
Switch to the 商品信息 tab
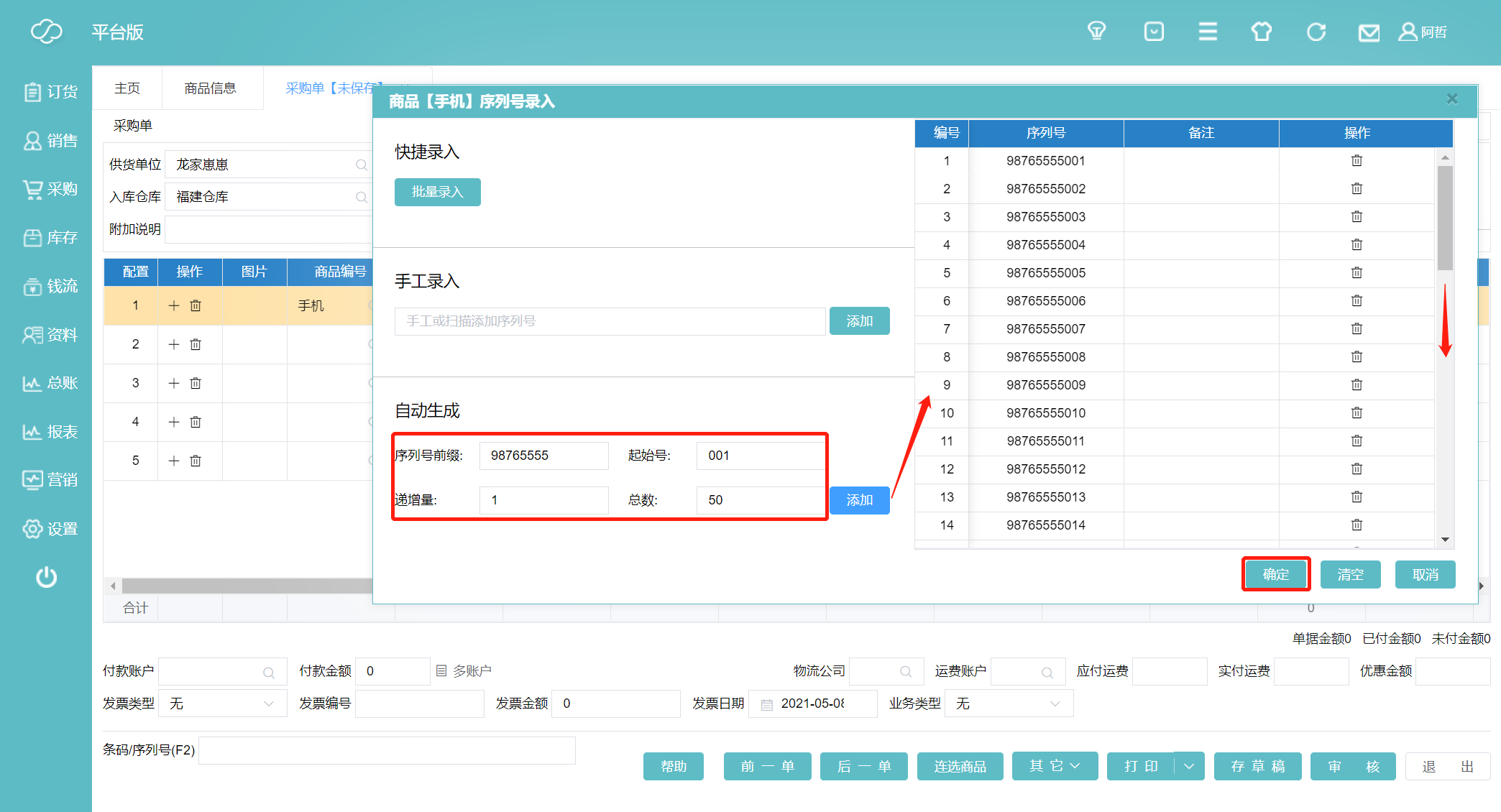click(x=211, y=88)
